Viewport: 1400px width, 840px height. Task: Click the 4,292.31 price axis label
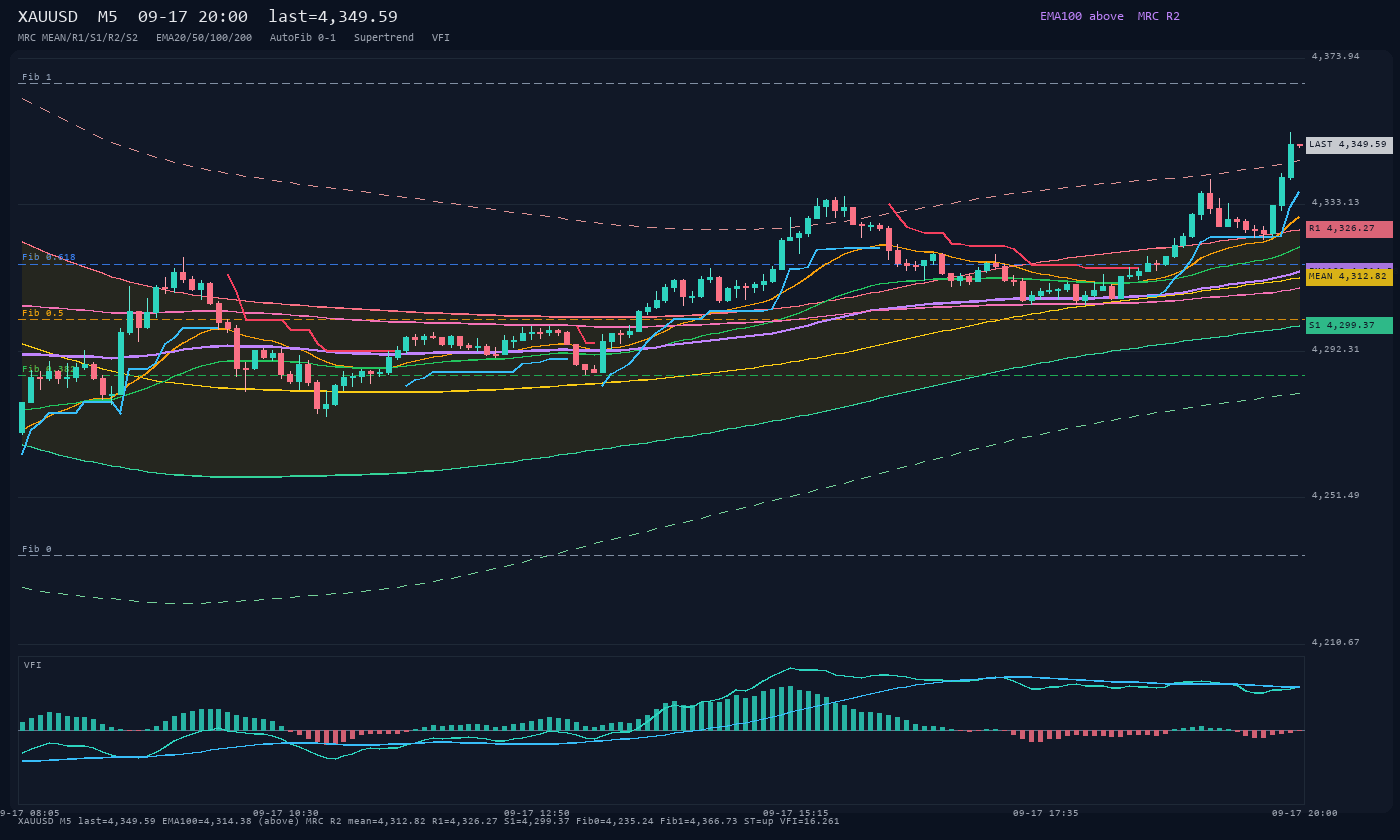point(1335,349)
